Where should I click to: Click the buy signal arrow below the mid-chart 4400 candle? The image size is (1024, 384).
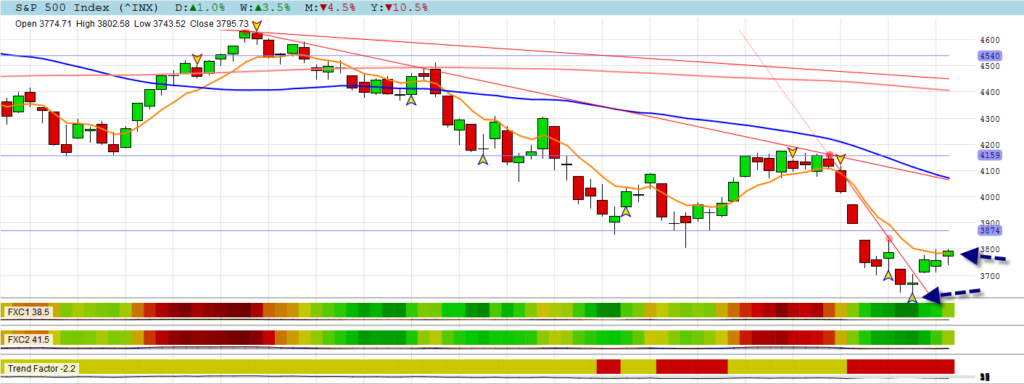click(411, 100)
